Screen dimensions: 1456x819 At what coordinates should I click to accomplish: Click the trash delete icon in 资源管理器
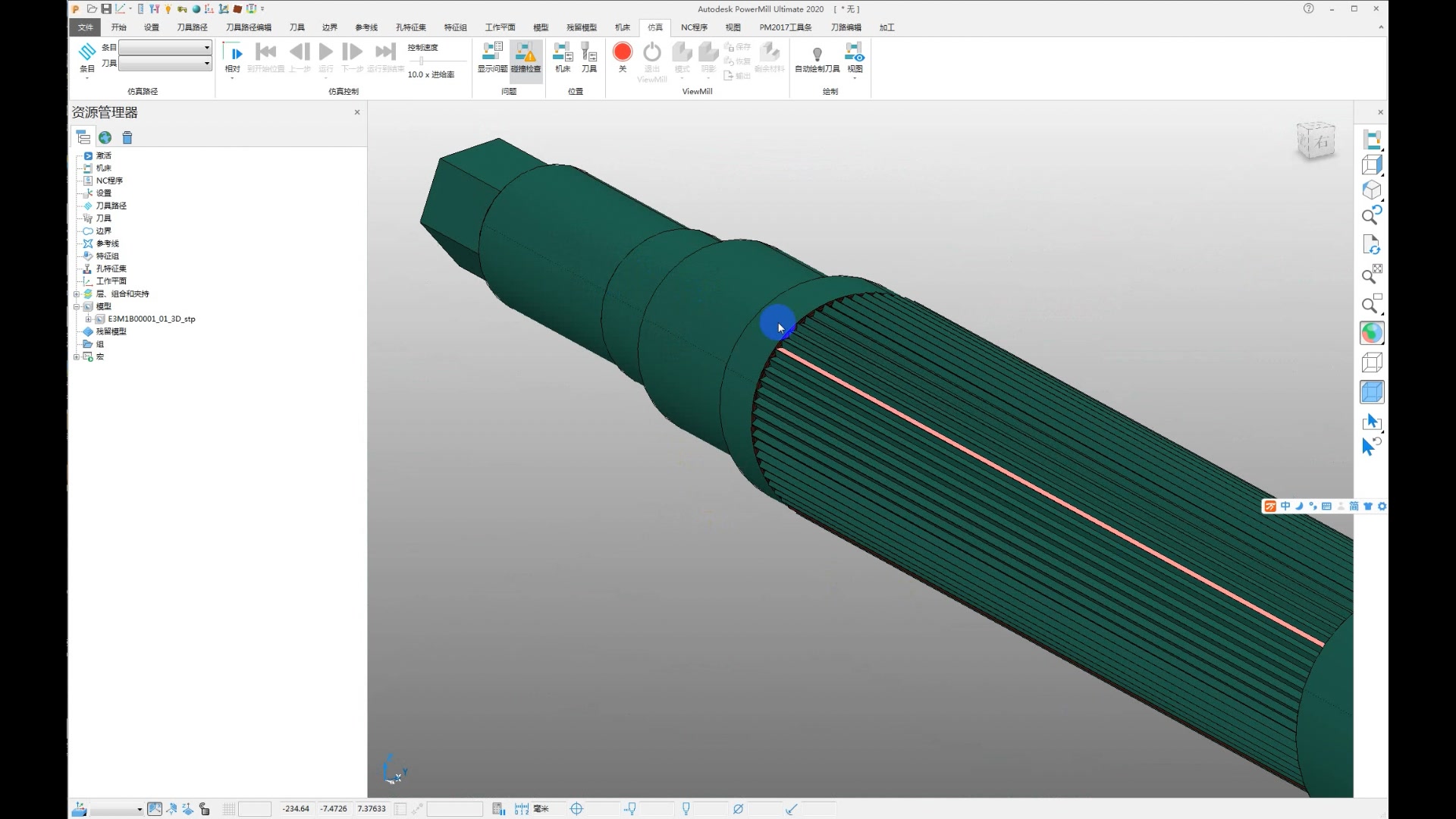(x=127, y=137)
